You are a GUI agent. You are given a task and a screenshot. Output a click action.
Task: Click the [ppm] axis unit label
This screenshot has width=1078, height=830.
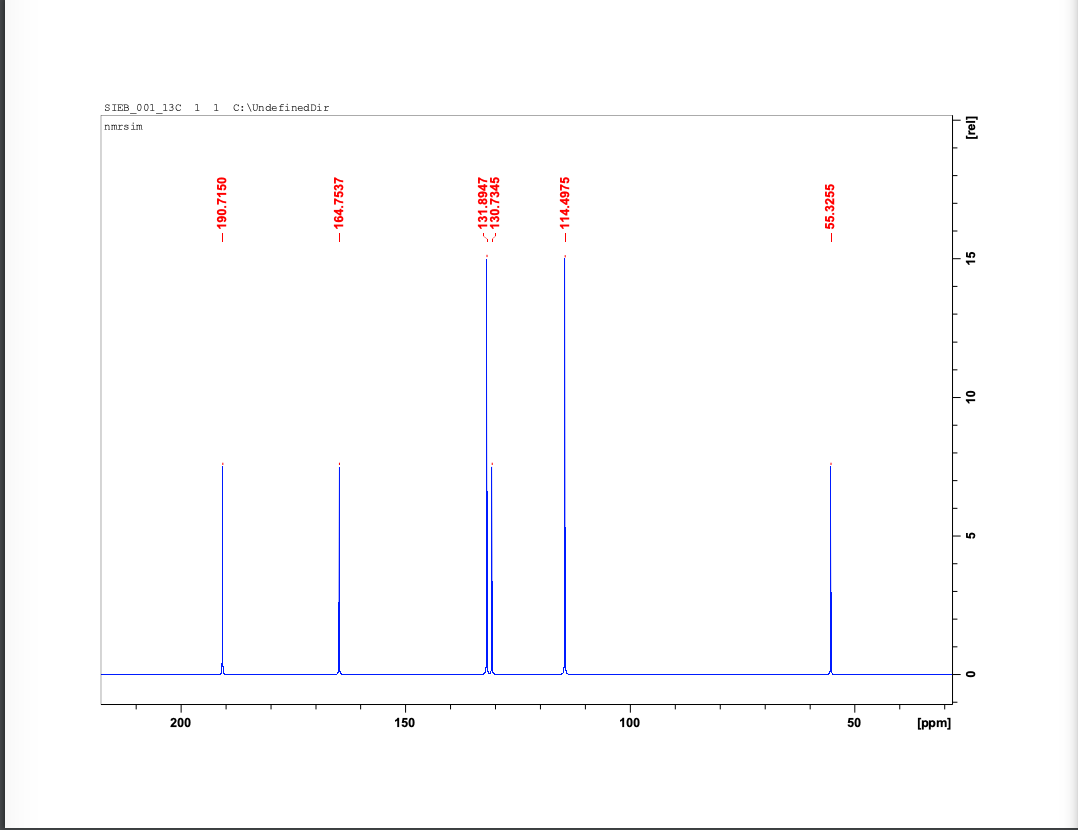click(x=932, y=722)
